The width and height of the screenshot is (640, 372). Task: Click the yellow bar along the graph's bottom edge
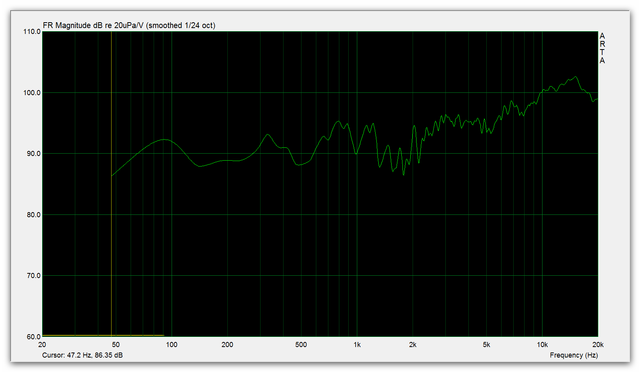tap(103, 336)
